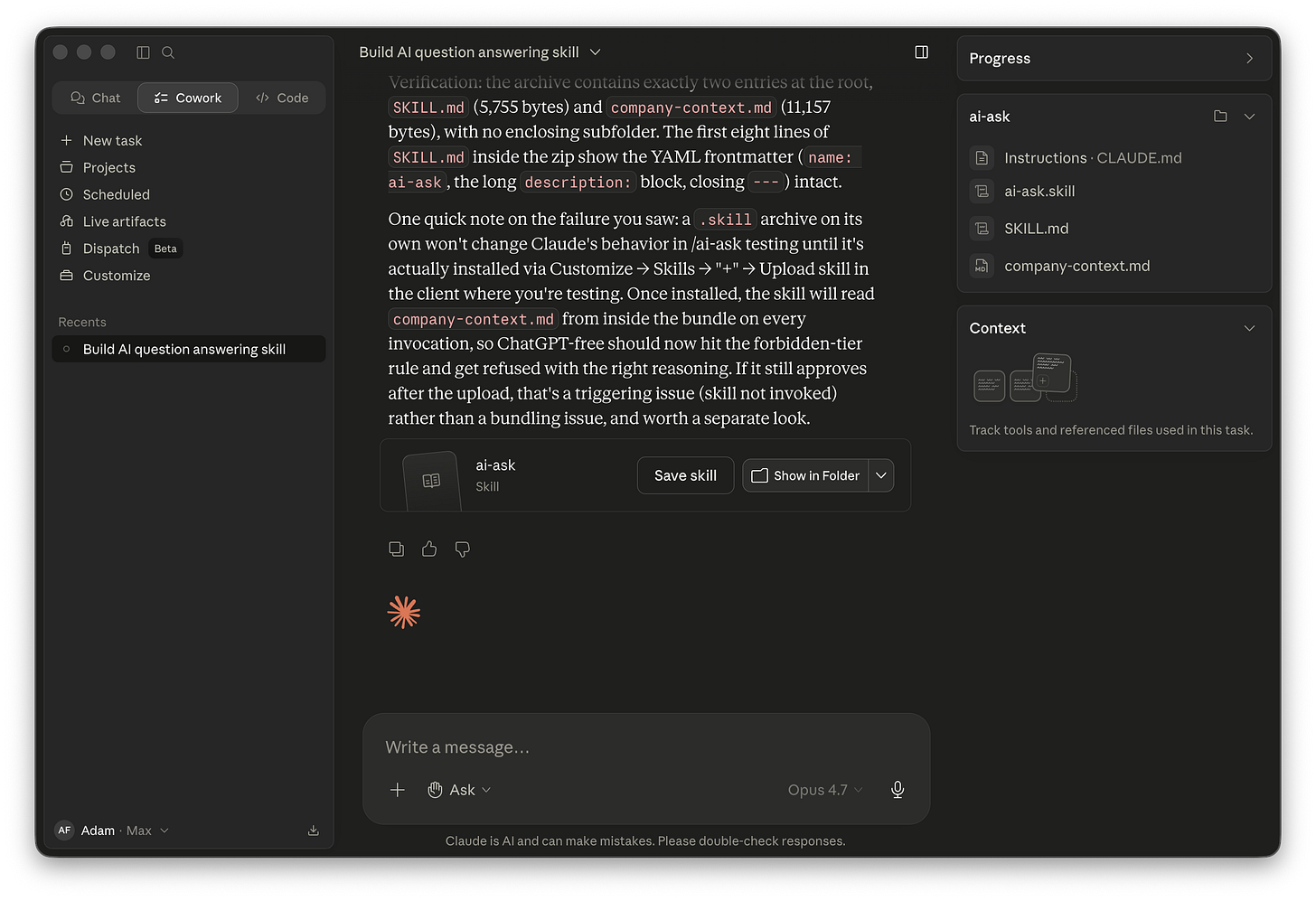Click the Scheduled clock icon
Image resolution: width=1316 pixels, height=901 pixels.
click(x=66, y=194)
